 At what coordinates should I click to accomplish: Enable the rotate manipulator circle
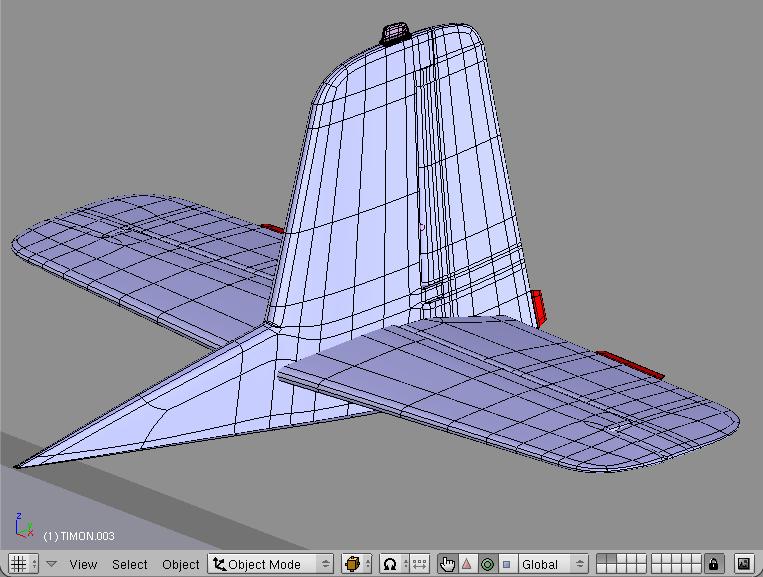coord(488,564)
